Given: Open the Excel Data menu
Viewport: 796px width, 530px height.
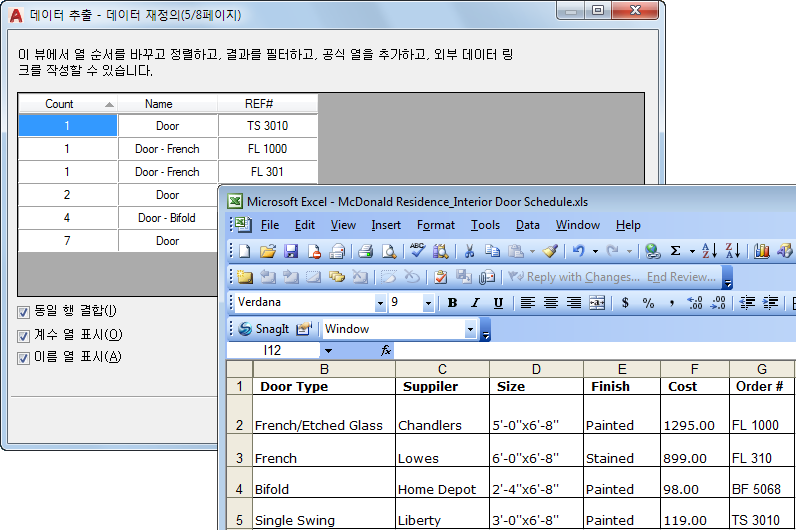Looking at the screenshot, I should tap(527, 225).
